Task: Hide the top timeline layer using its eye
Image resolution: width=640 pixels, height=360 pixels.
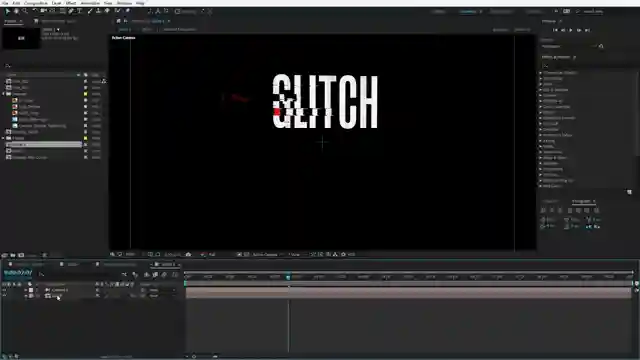Action: tap(4, 290)
